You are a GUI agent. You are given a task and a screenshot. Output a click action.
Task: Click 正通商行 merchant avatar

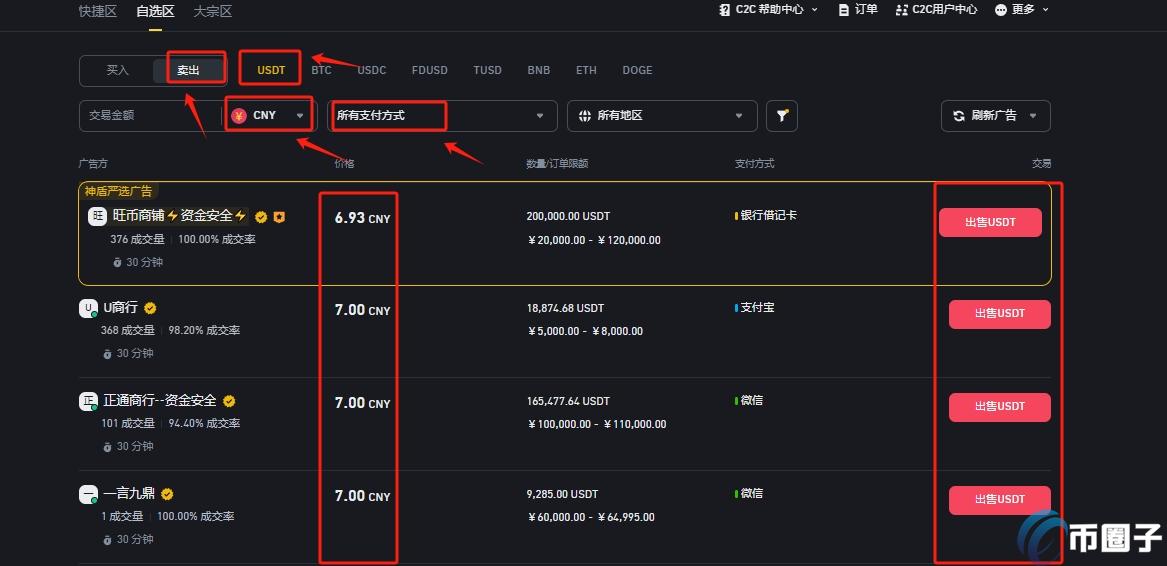pos(89,401)
